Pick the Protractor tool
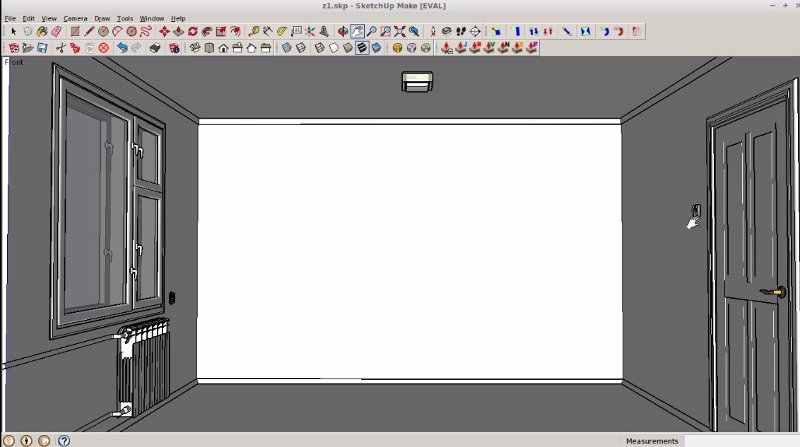The height and width of the screenshot is (447, 800). coord(282,32)
